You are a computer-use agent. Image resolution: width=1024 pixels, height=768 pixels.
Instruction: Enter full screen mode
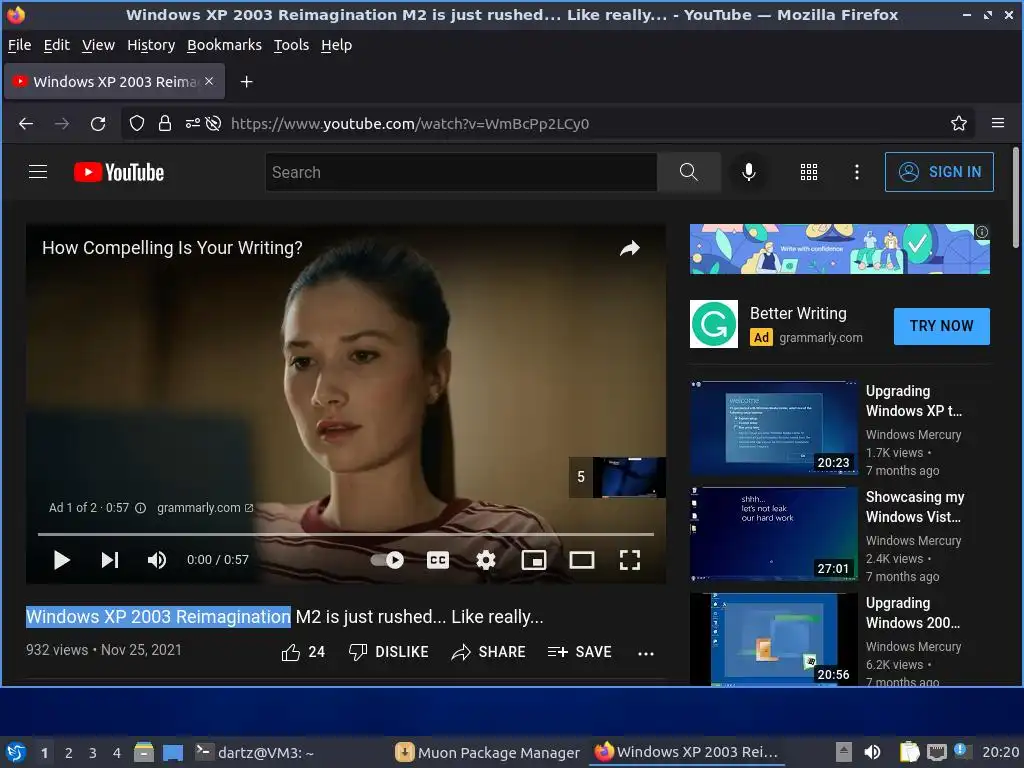pos(630,560)
